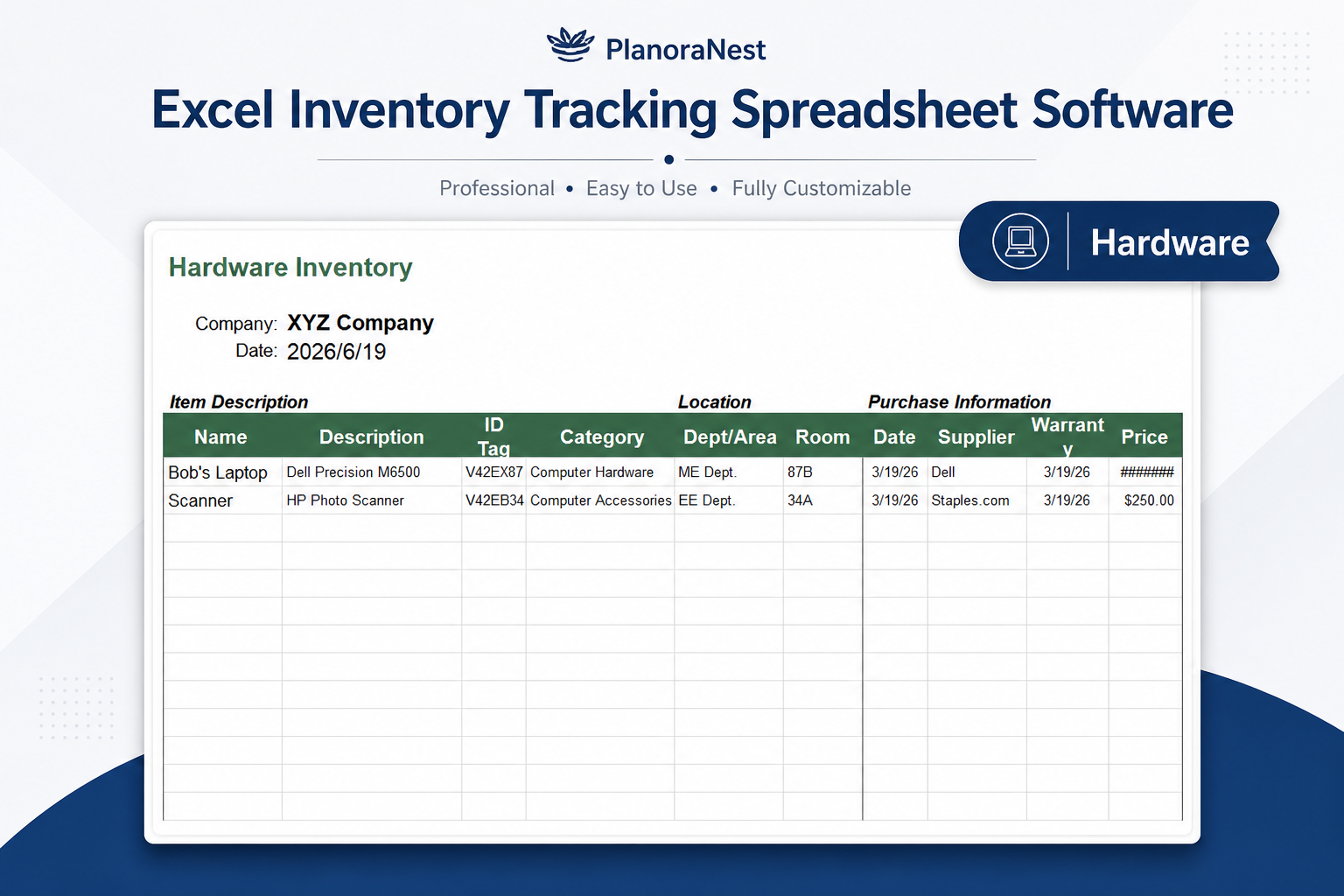Select the Dell supplier cell
Screen dimensions: 1344x896
tap(977, 472)
